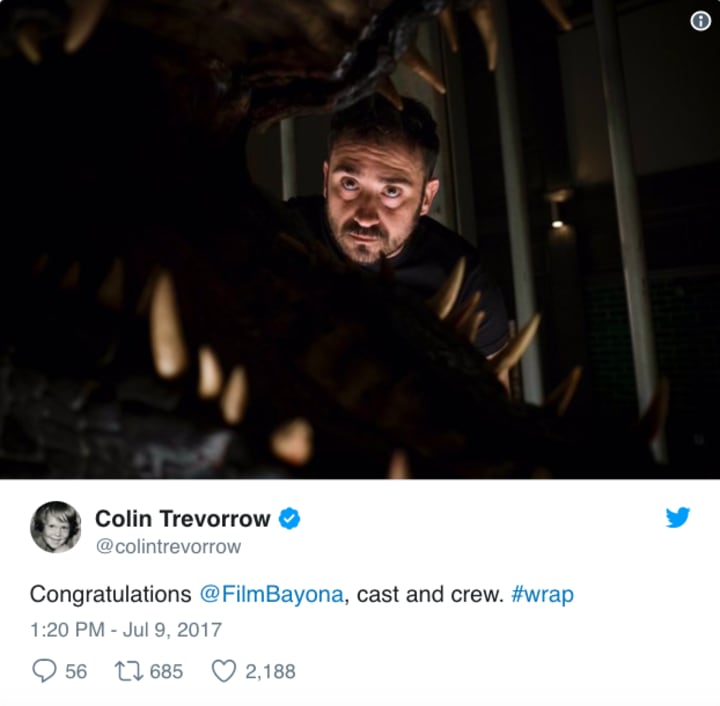Like the tweet with the heart icon
The height and width of the screenshot is (706, 720).
[x=224, y=671]
